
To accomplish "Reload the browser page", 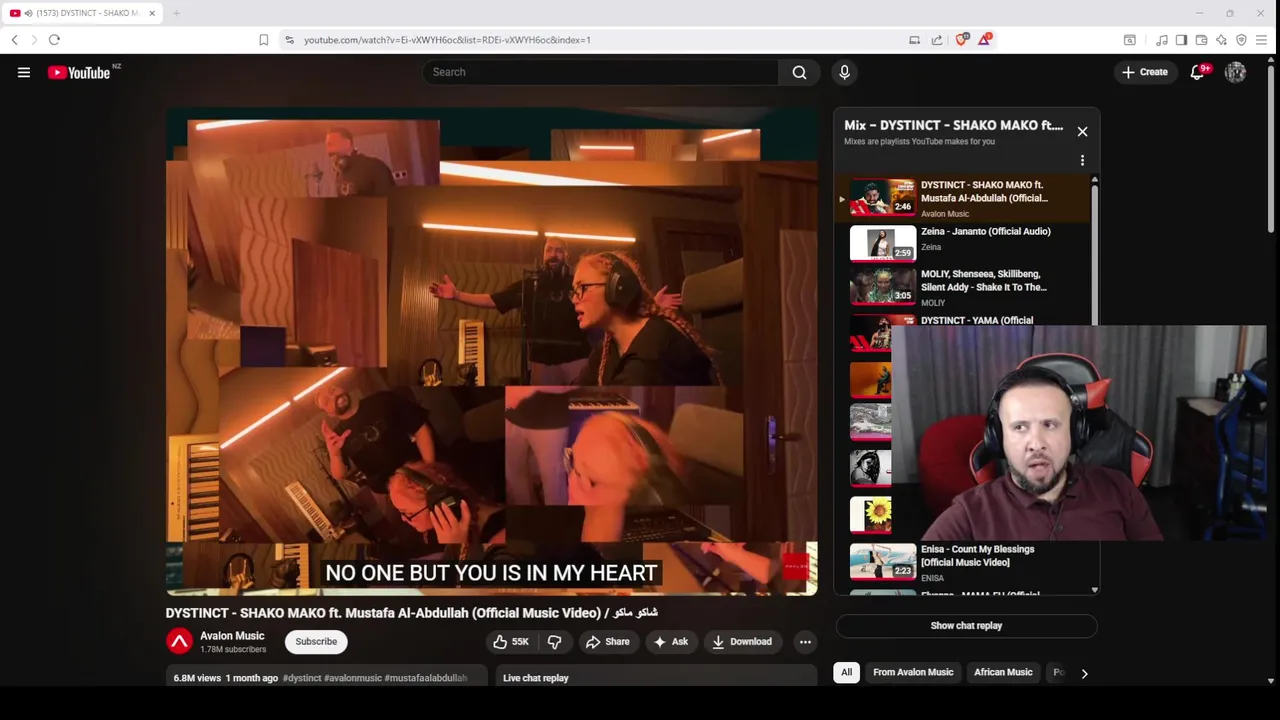I will point(54,40).
